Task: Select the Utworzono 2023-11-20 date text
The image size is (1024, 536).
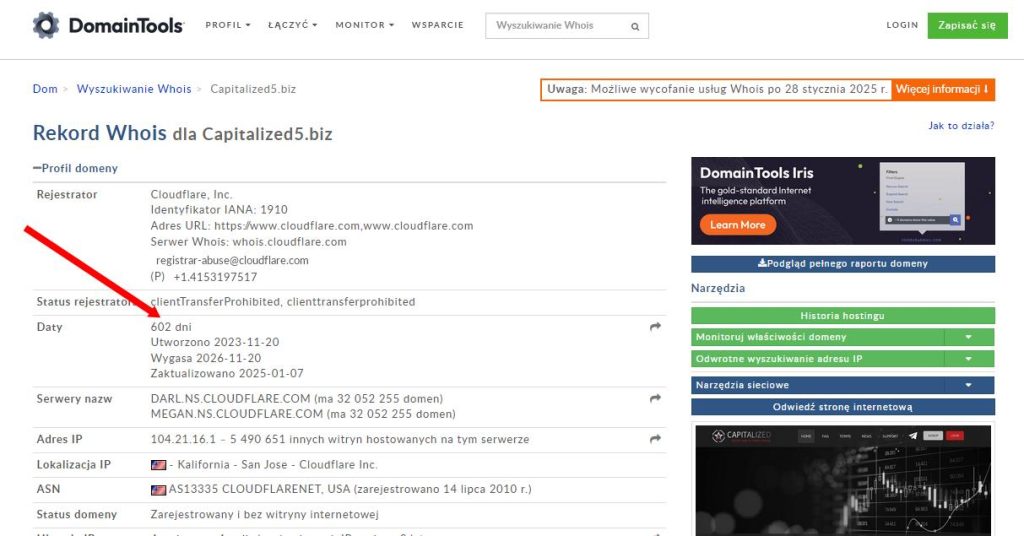Action: [215, 342]
